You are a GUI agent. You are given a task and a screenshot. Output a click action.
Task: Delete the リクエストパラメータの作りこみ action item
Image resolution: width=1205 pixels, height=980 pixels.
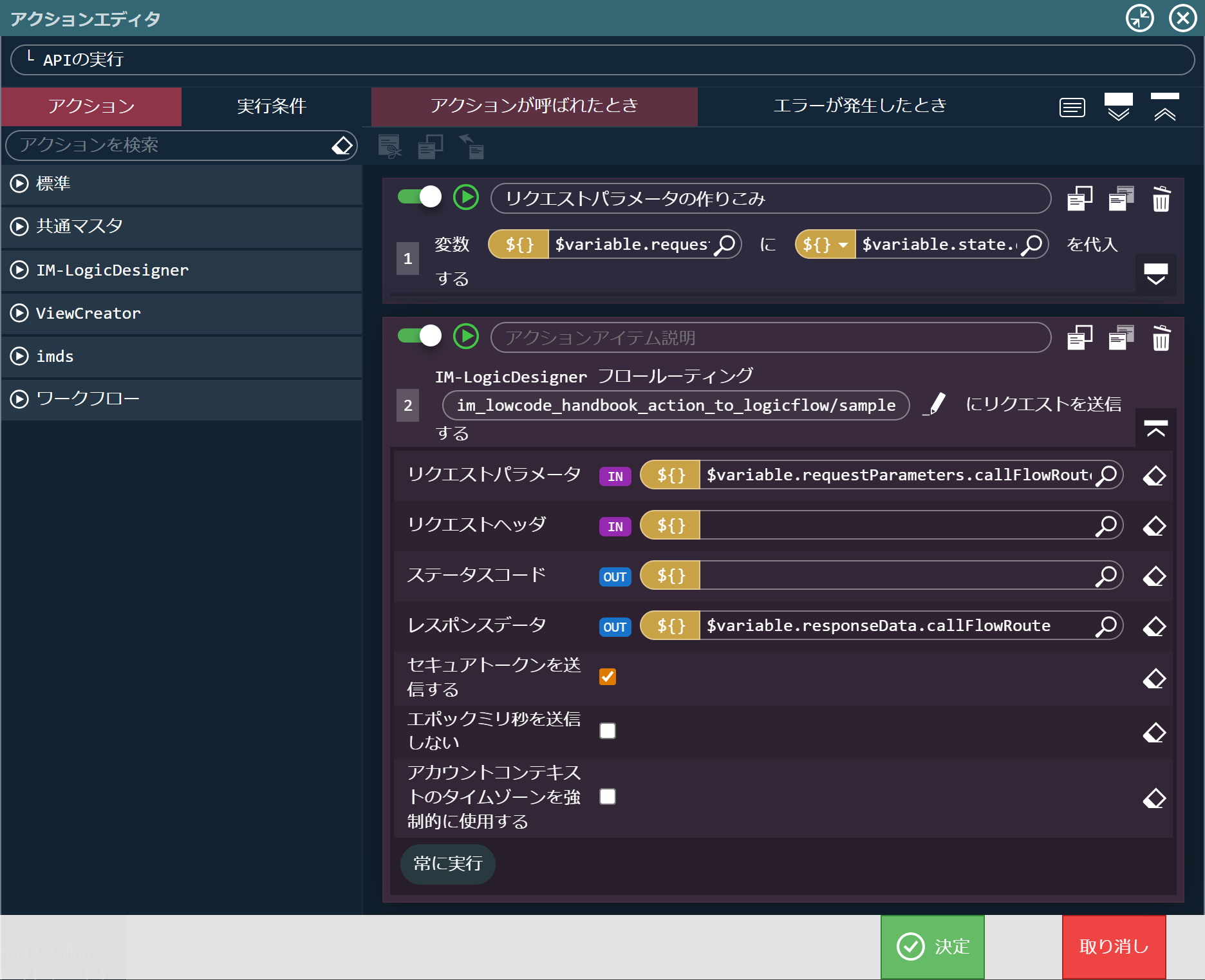[1161, 198]
